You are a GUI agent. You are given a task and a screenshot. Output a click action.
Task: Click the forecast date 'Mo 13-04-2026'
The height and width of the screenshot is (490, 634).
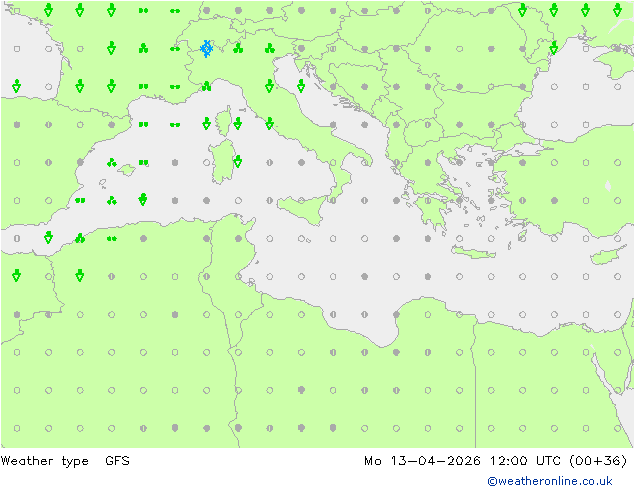(422, 461)
